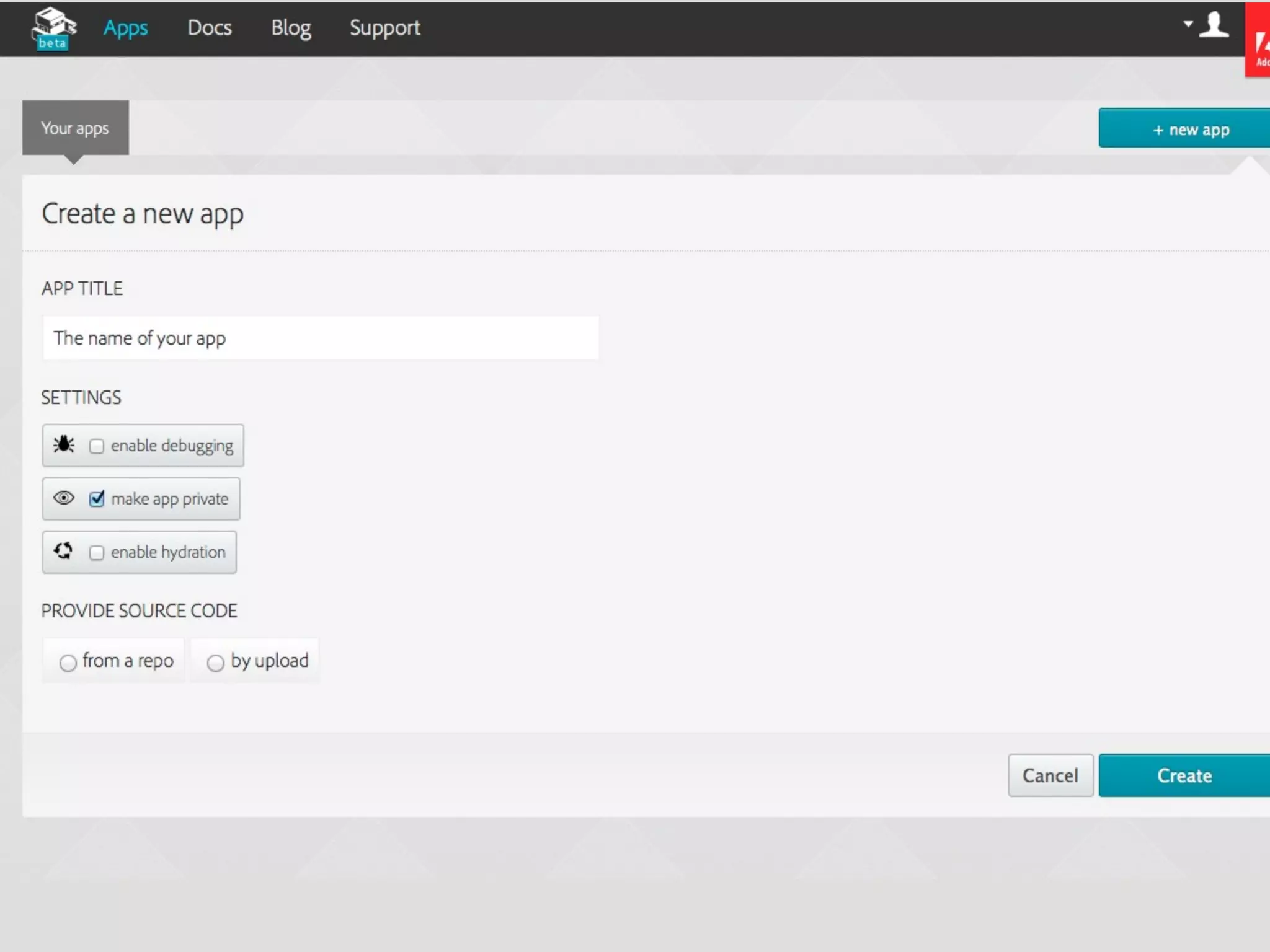Focus the app title input field
The height and width of the screenshot is (952, 1270).
tap(321, 338)
